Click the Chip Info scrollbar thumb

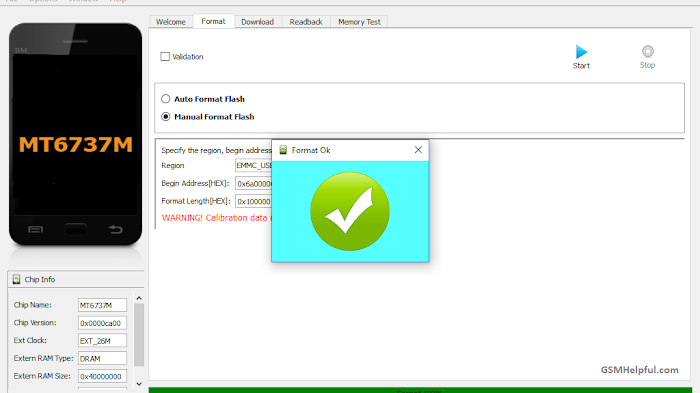point(139,335)
